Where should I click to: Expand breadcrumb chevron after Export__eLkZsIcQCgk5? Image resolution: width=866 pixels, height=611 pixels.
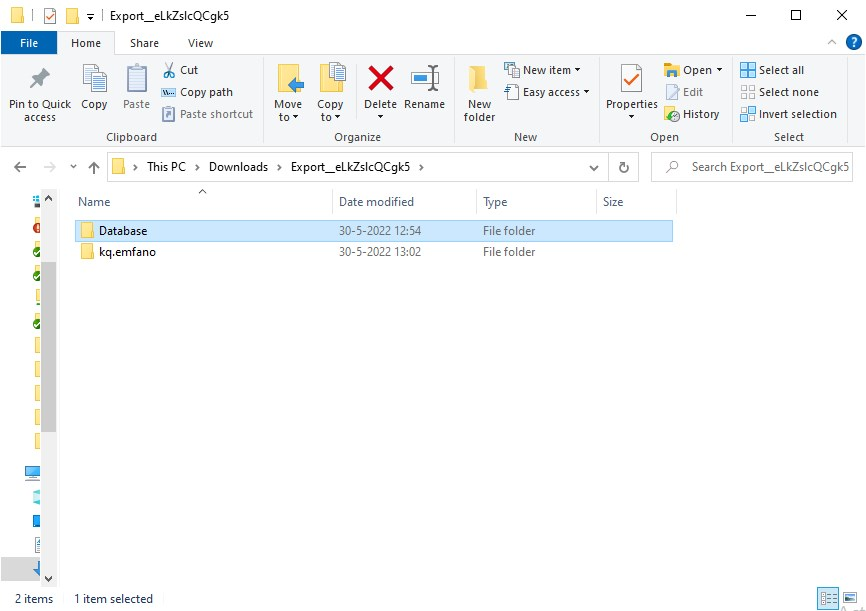click(421, 167)
